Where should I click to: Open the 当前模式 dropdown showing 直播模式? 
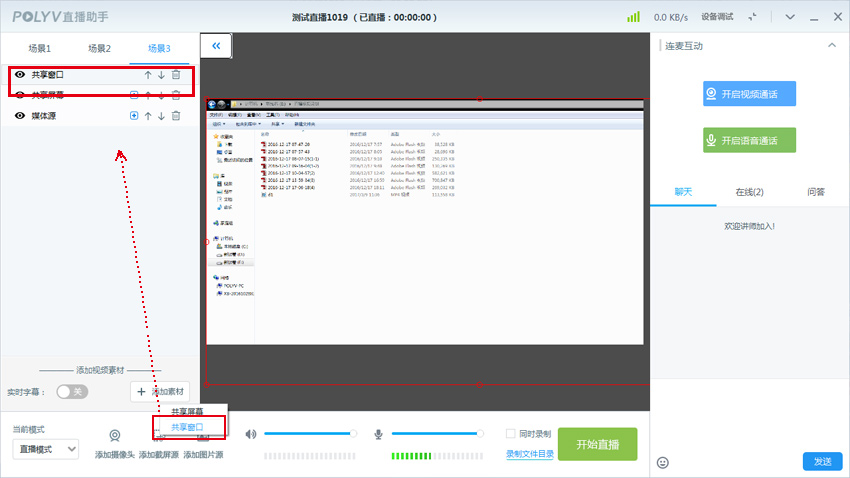pyautogui.click(x=44, y=449)
